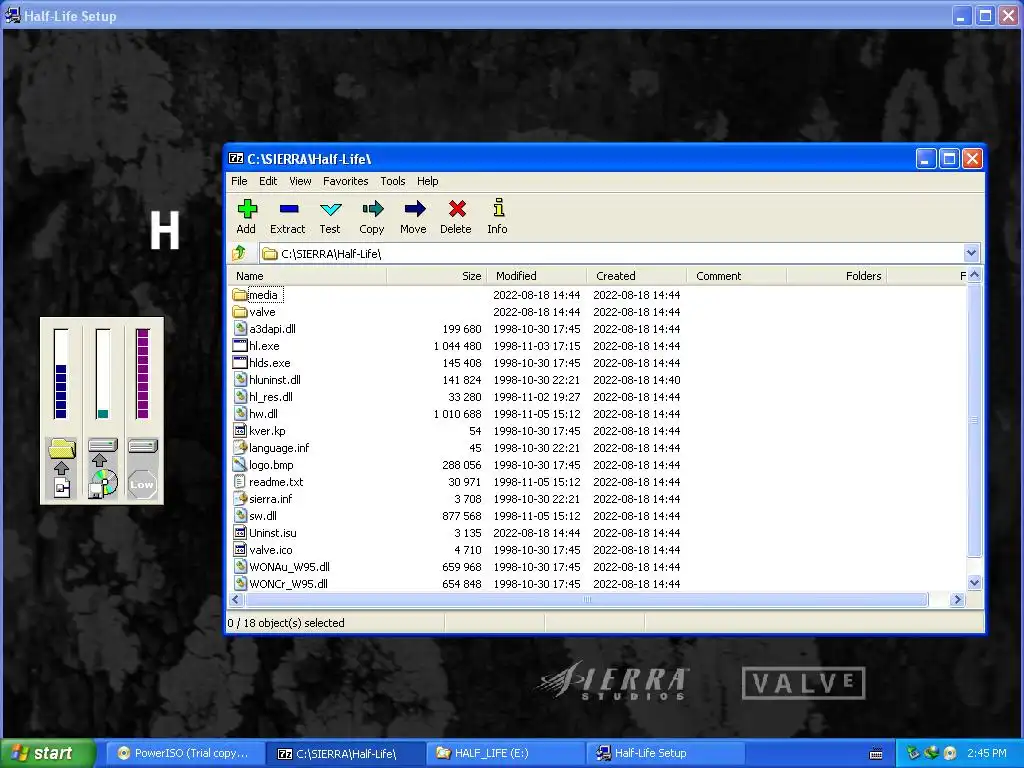Click the Add toolbar icon
Screen dimensions: 1024x768
coord(247,209)
